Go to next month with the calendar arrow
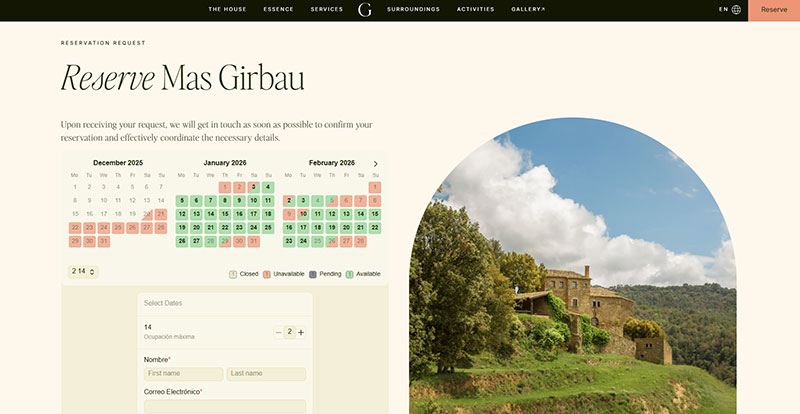Viewport: 800px width, 414px height. tap(375, 163)
